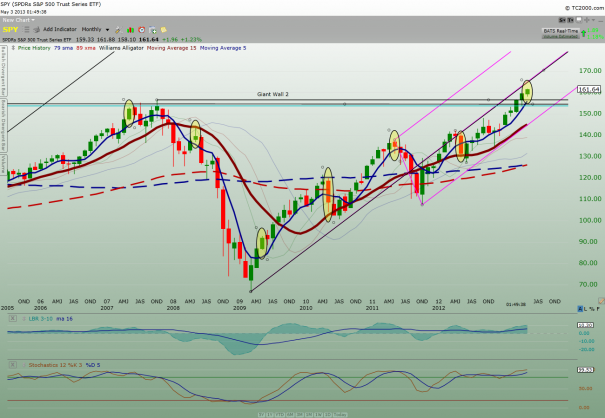Select the 1Y time span

[270, 415]
